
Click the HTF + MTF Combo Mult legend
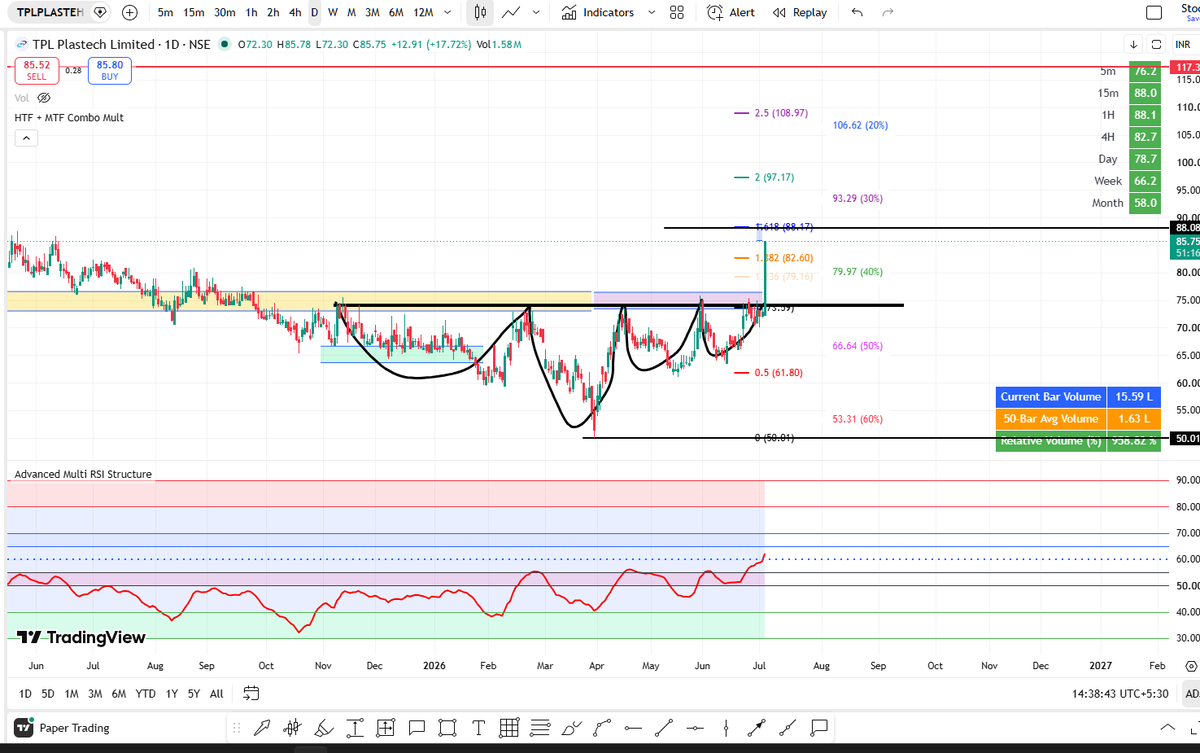click(70, 118)
